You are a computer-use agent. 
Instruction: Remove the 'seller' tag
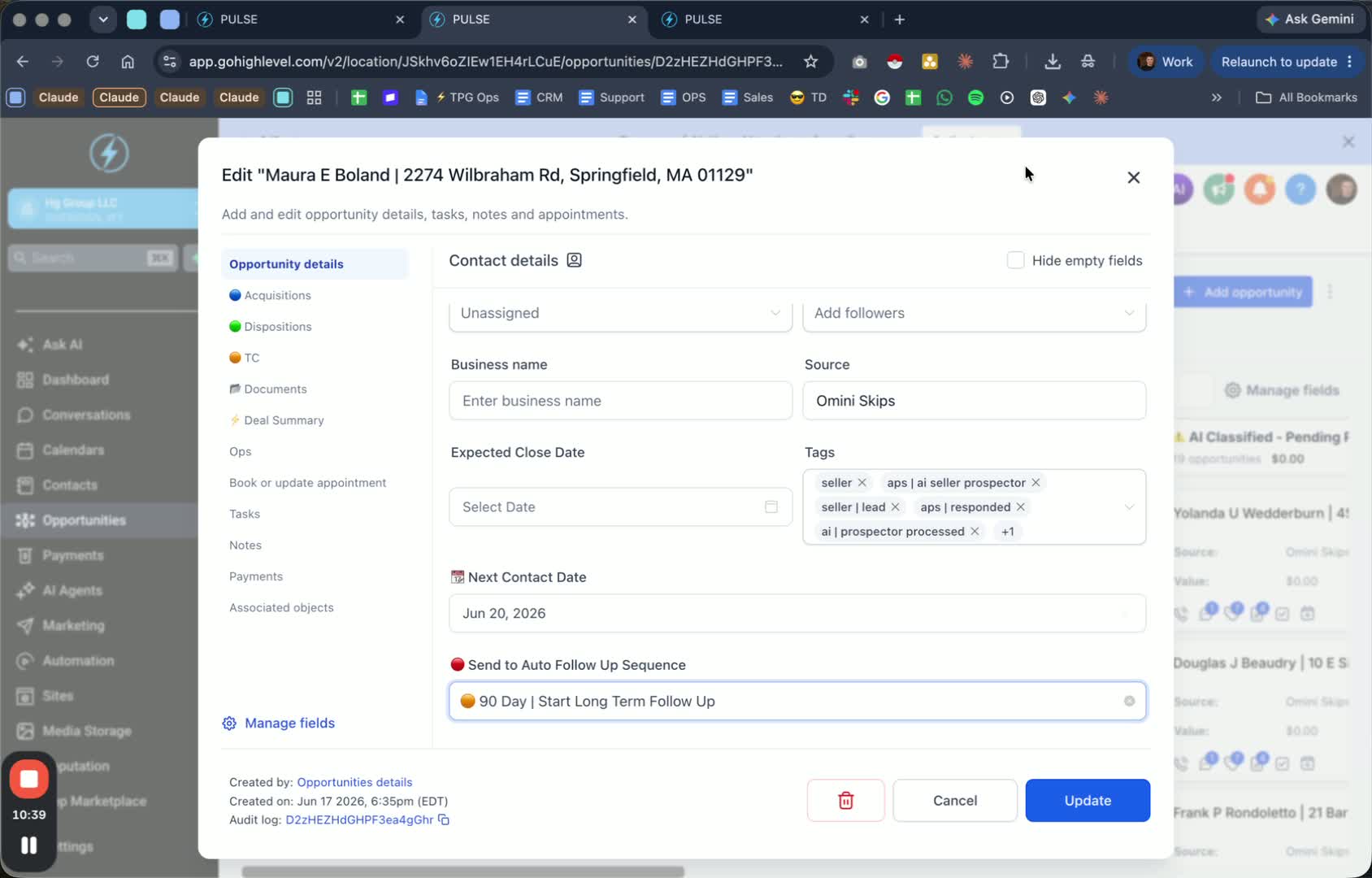[x=862, y=483]
